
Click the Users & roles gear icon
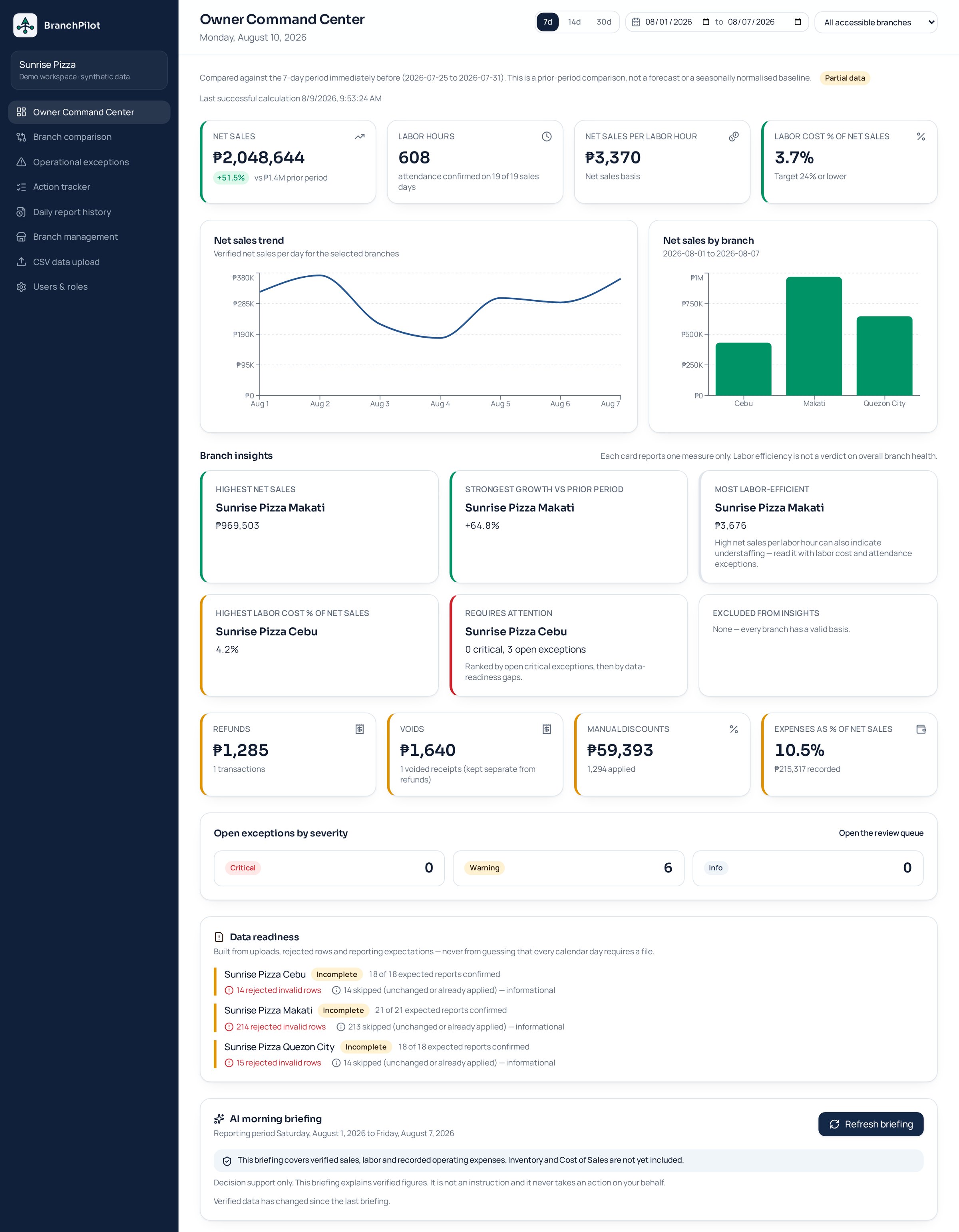(x=22, y=287)
